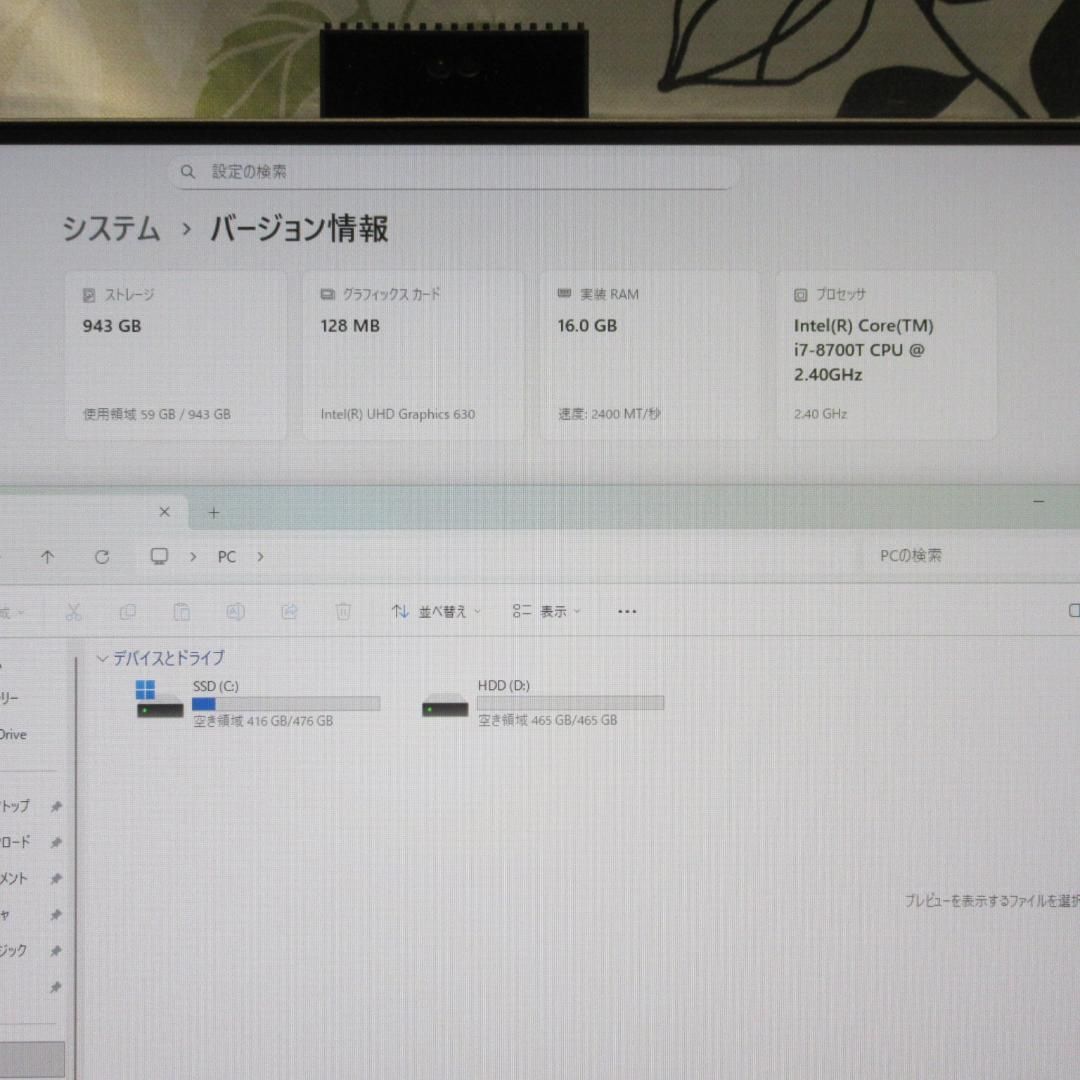Click the Up navigation arrow icon
Viewport: 1080px width, 1080px height.
coord(47,556)
